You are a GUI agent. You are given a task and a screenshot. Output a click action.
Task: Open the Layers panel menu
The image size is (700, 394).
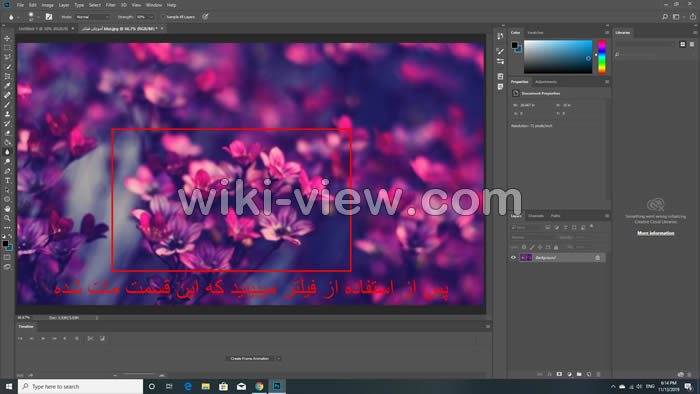point(607,216)
